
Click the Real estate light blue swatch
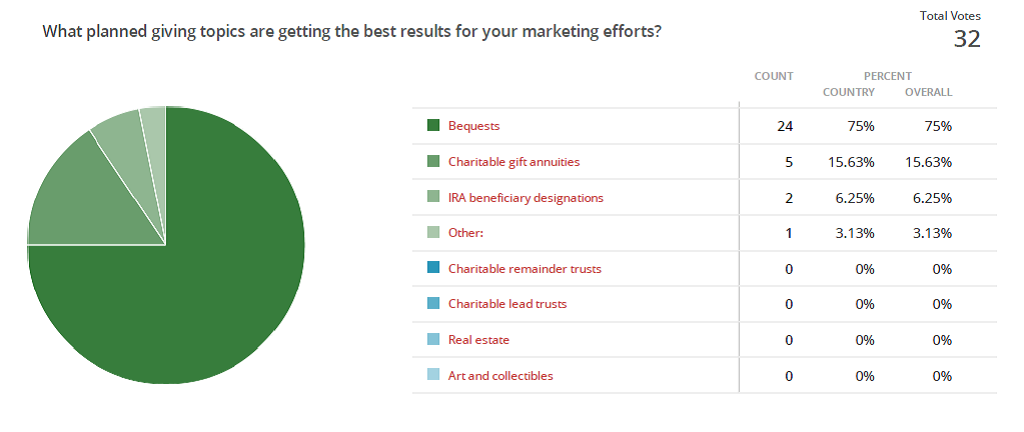click(x=434, y=340)
